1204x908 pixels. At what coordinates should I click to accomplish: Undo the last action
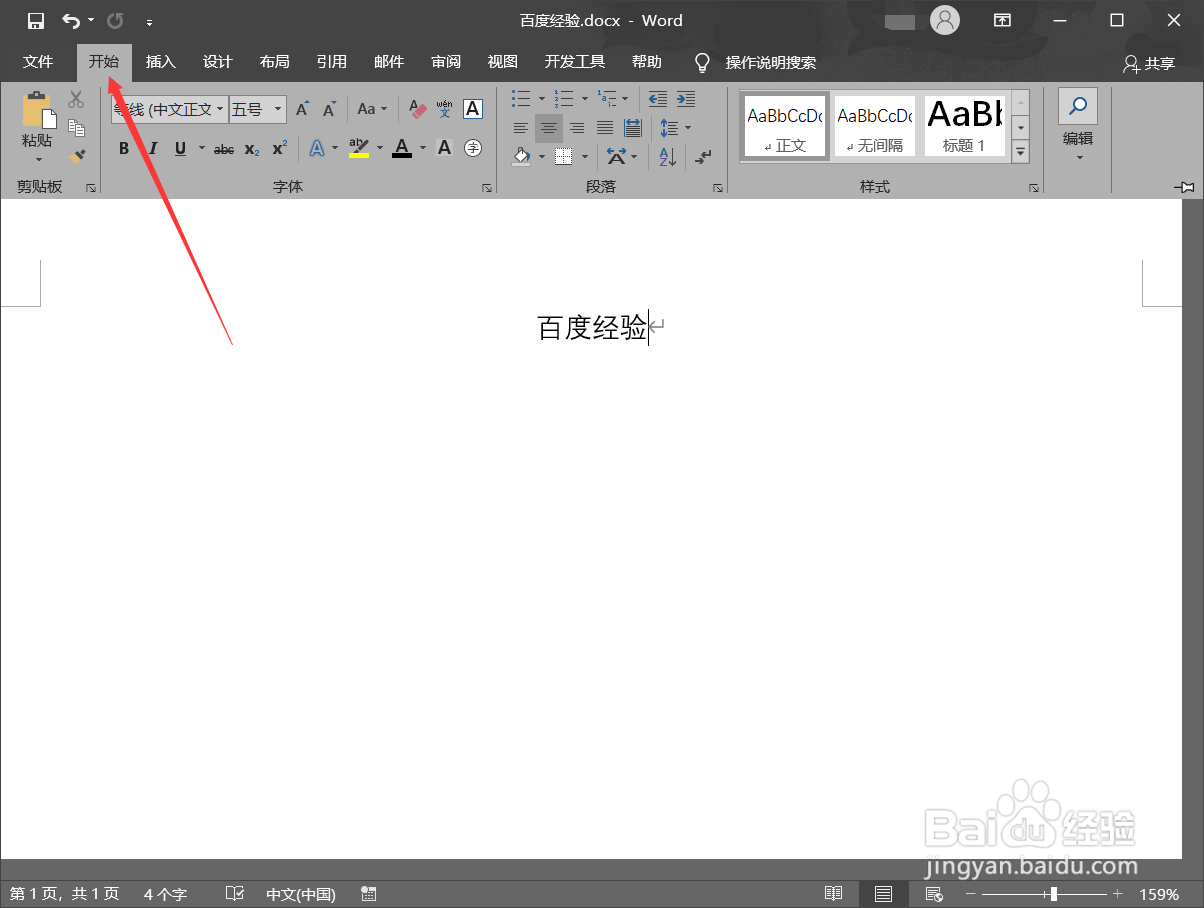(x=70, y=20)
